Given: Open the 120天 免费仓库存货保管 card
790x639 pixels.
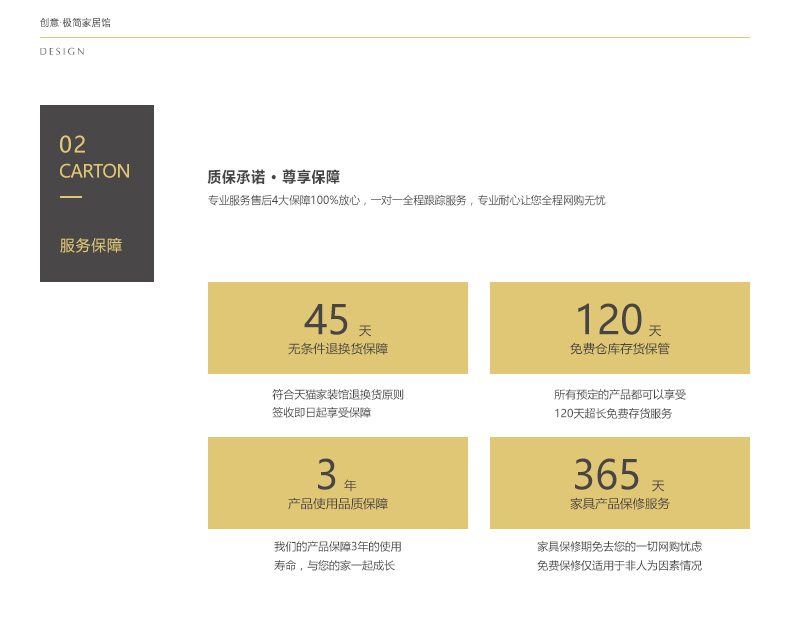Looking at the screenshot, I should [620, 328].
